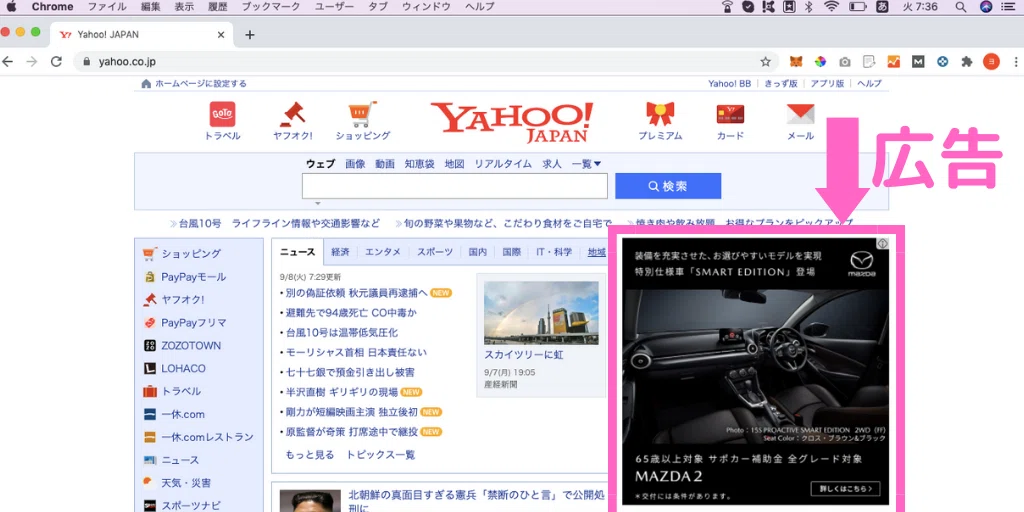
Task: Switch search to リアルタイム
Action: coord(503,164)
